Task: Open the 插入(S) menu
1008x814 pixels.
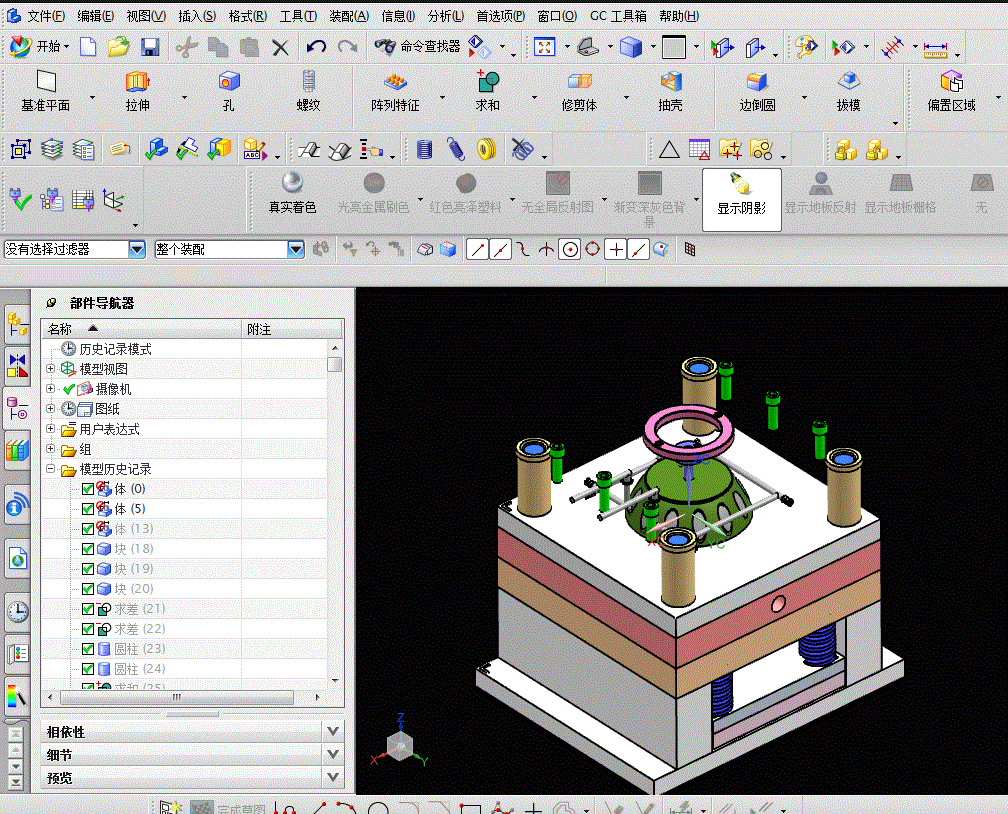Action: coord(197,16)
